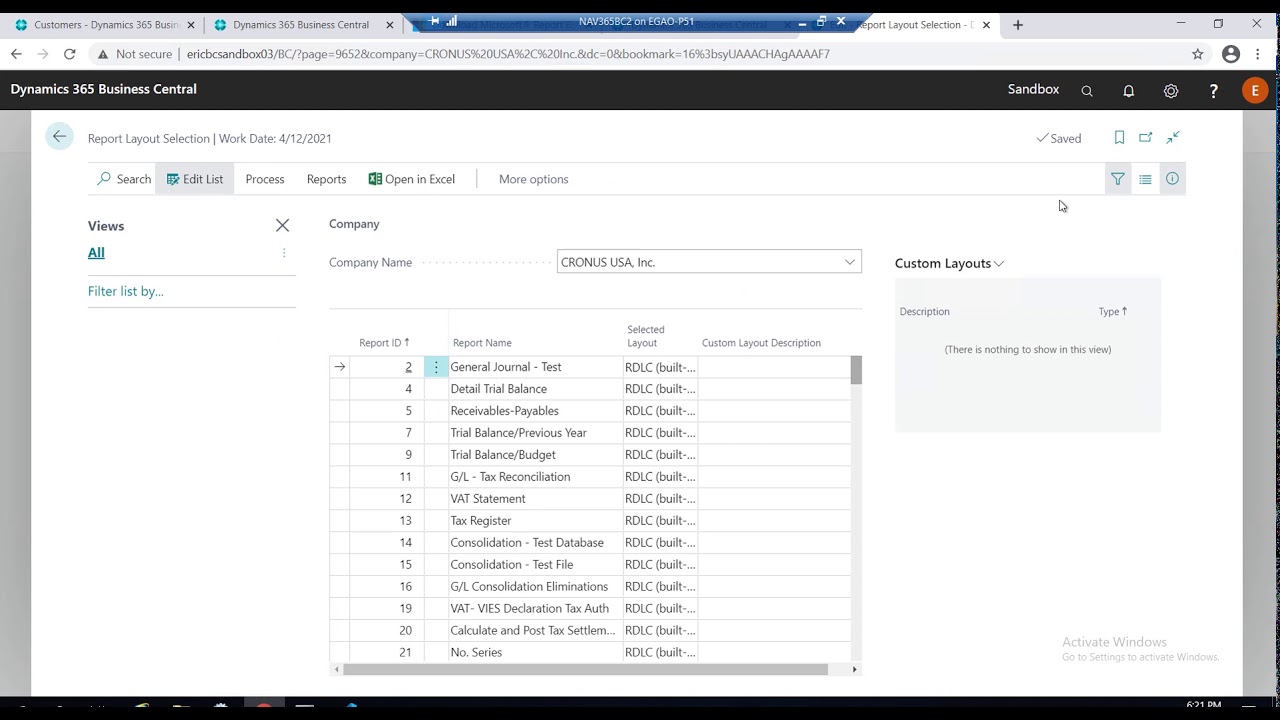
Task: Switch to the Customers browser tab
Action: pyautogui.click(x=104, y=24)
